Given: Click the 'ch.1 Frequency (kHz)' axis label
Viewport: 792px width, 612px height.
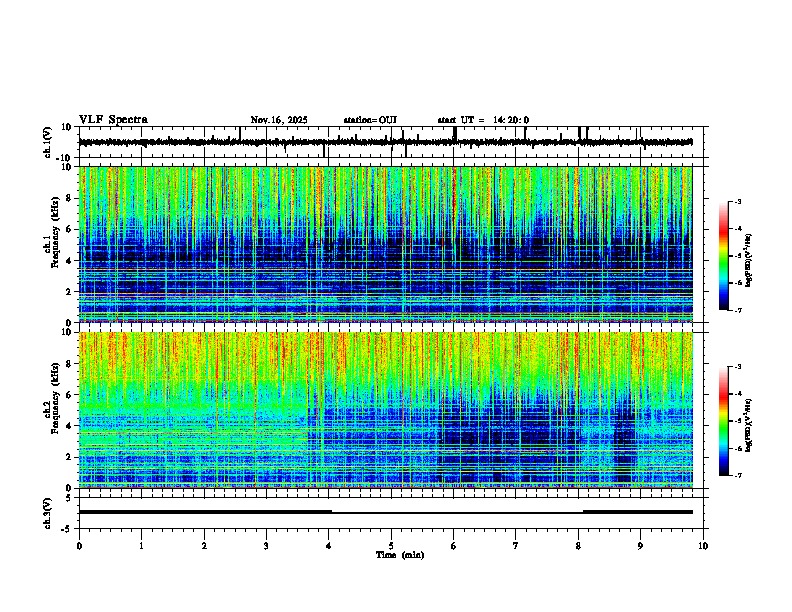Looking at the screenshot, I should [52, 232].
